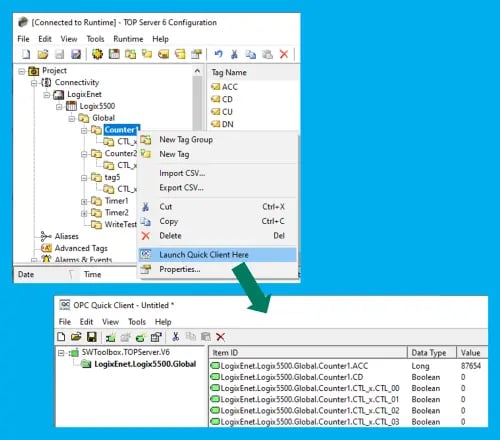The width and height of the screenshot is (500, 440).
Task: Click the blue Undo arrow icon
Action: click(x=218, y=54)
